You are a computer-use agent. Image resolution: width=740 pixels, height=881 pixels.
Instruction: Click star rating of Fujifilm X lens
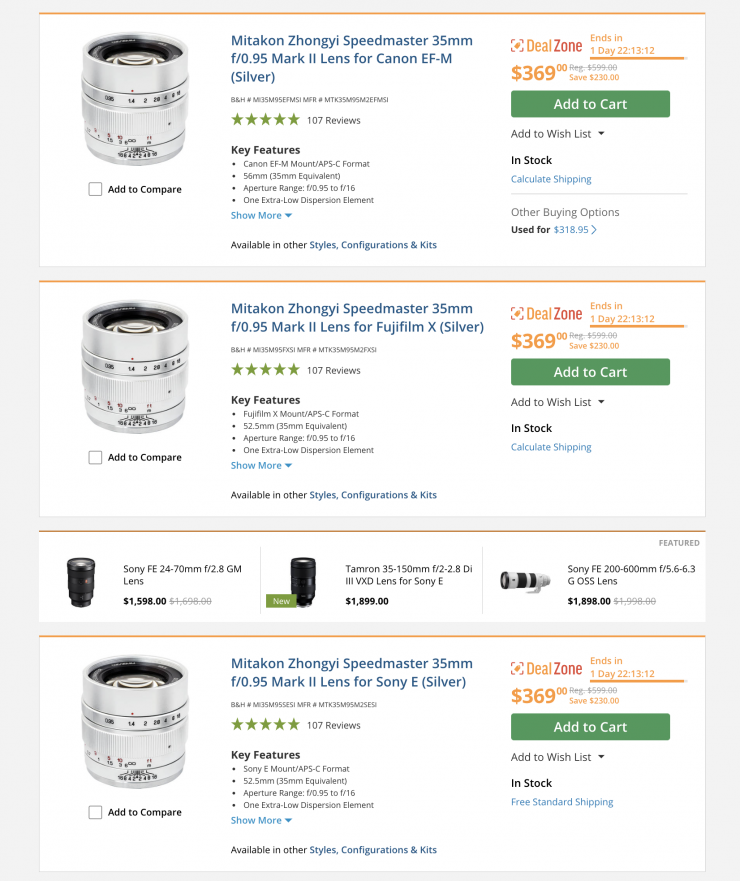(x=265, y=370)
